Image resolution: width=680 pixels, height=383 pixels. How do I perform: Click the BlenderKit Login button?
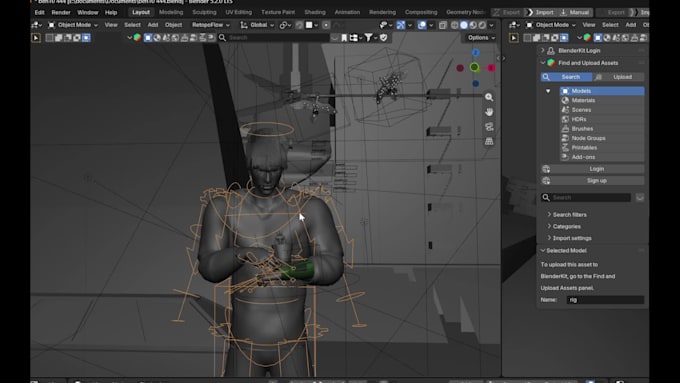point(592,169)
